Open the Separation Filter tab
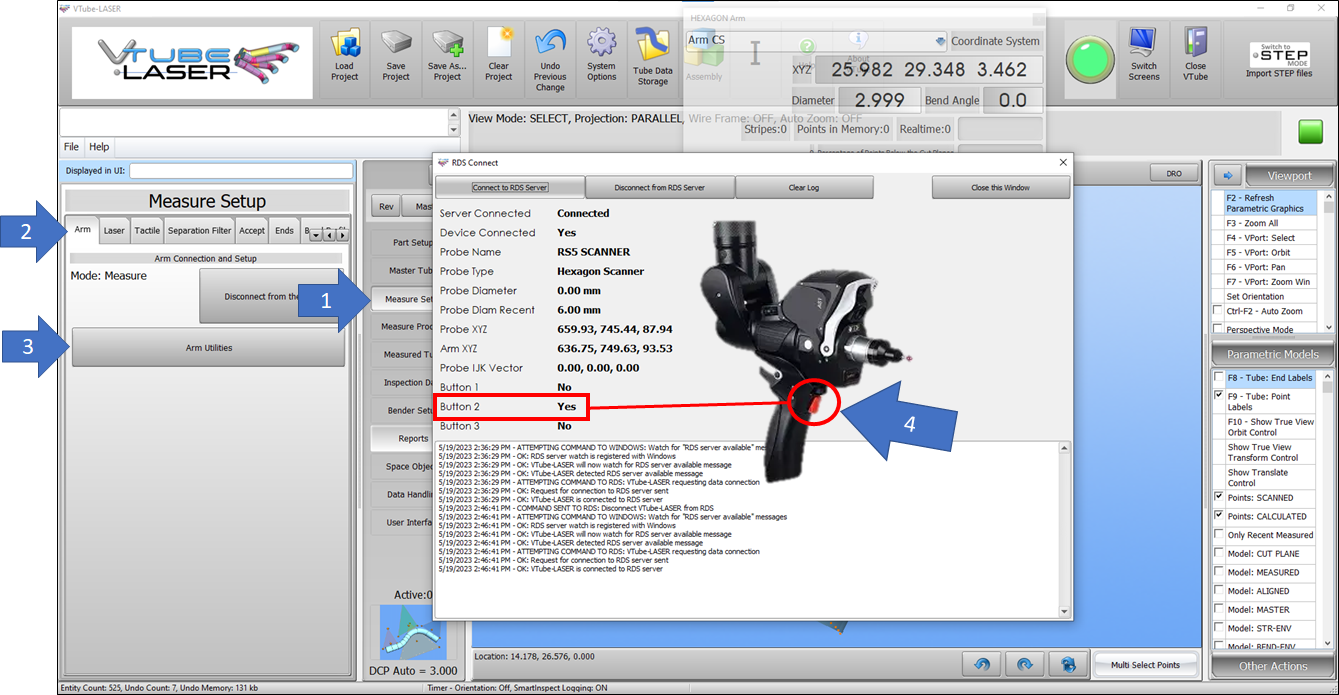1339x695 pixels. pos(199,231)
